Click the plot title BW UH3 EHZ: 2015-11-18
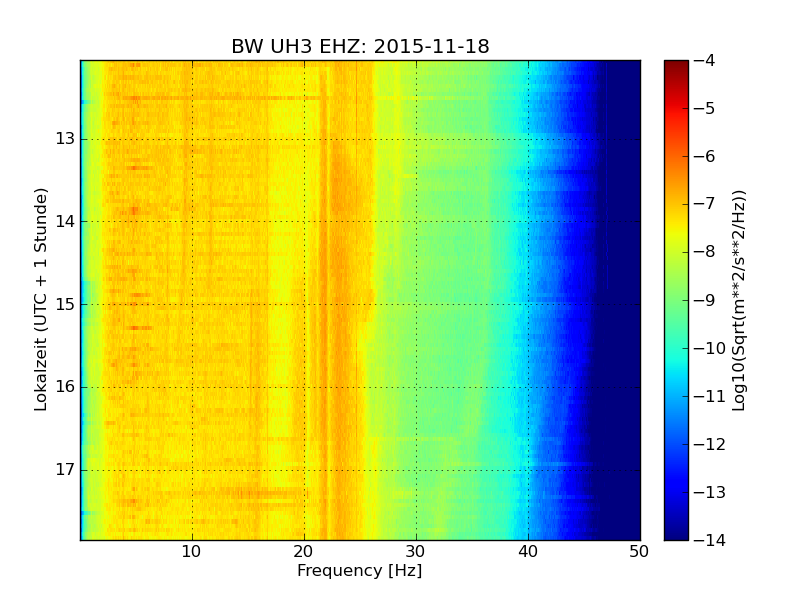 (360, 46)
